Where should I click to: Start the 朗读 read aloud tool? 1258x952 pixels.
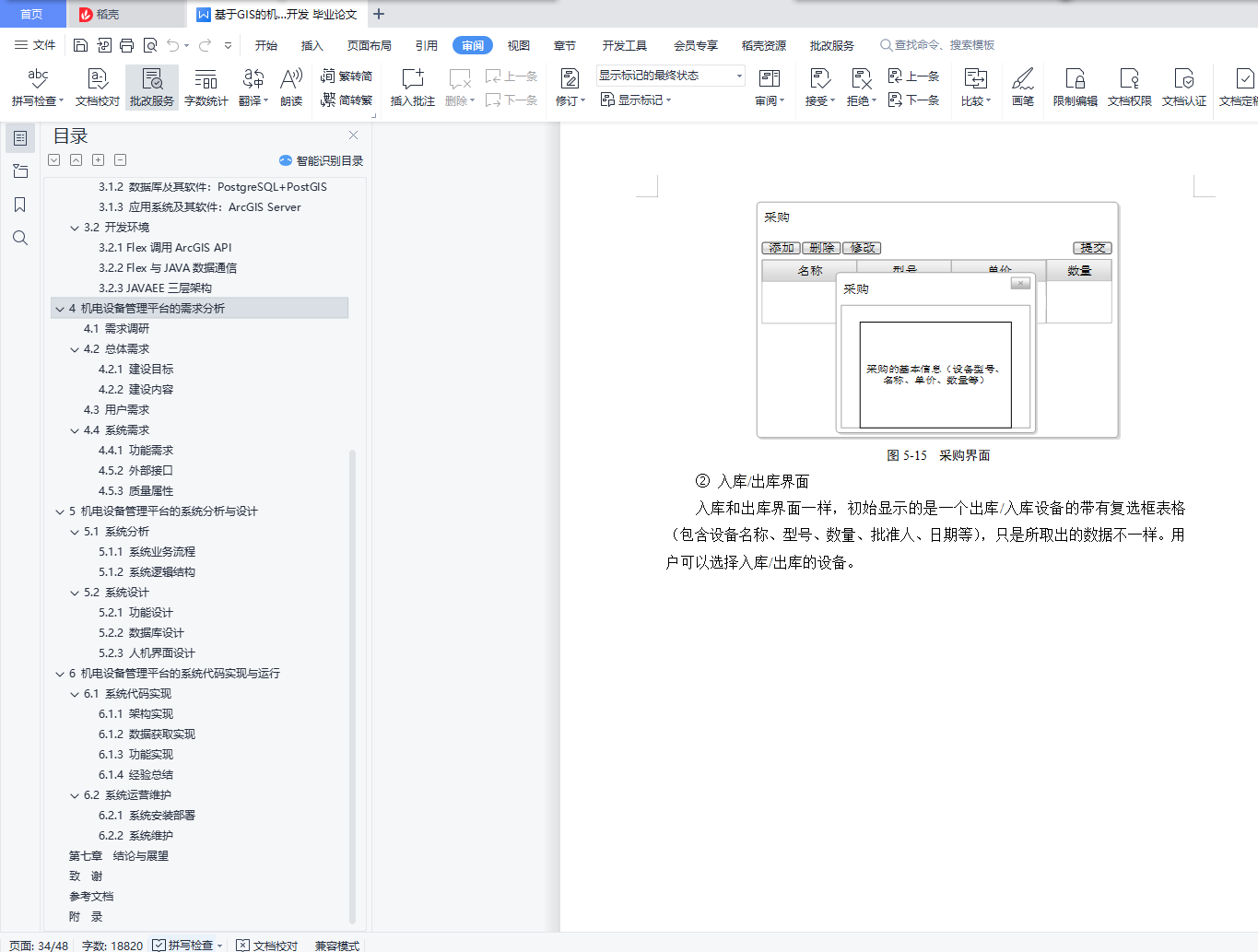(x=291, y=88)
